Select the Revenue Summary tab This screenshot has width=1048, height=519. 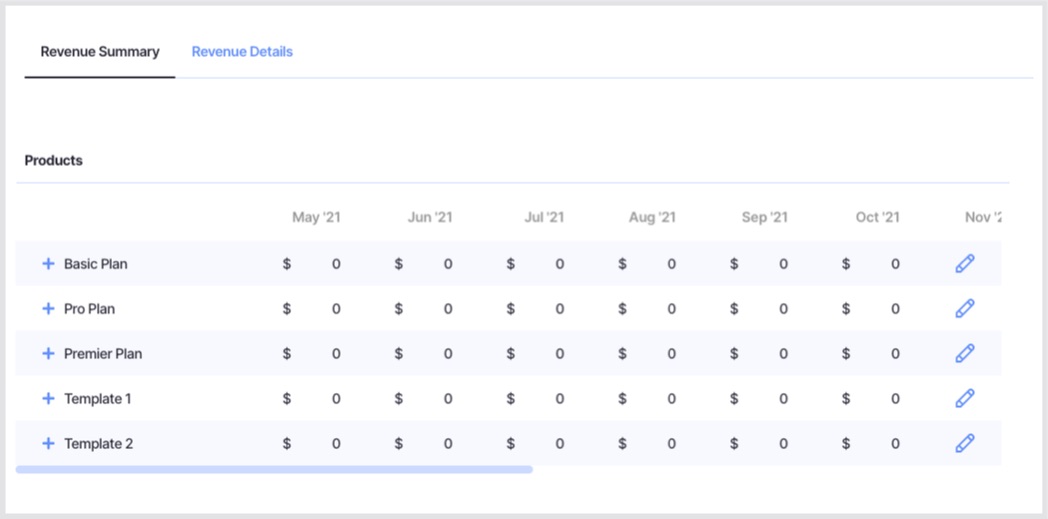(100, 52)
